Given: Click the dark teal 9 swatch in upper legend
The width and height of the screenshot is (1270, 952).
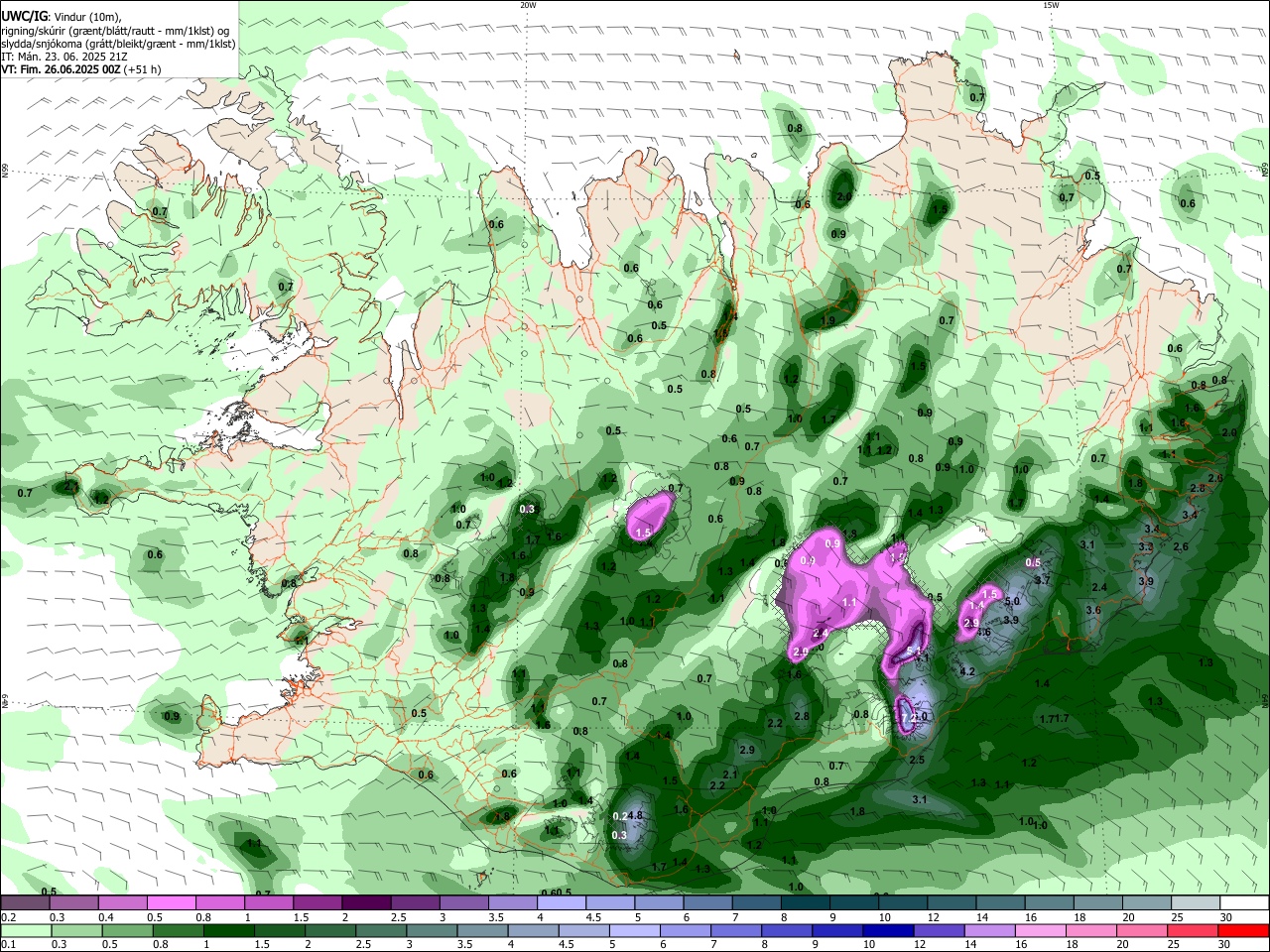Looking at the screenshot, I should tap(854, 903).
